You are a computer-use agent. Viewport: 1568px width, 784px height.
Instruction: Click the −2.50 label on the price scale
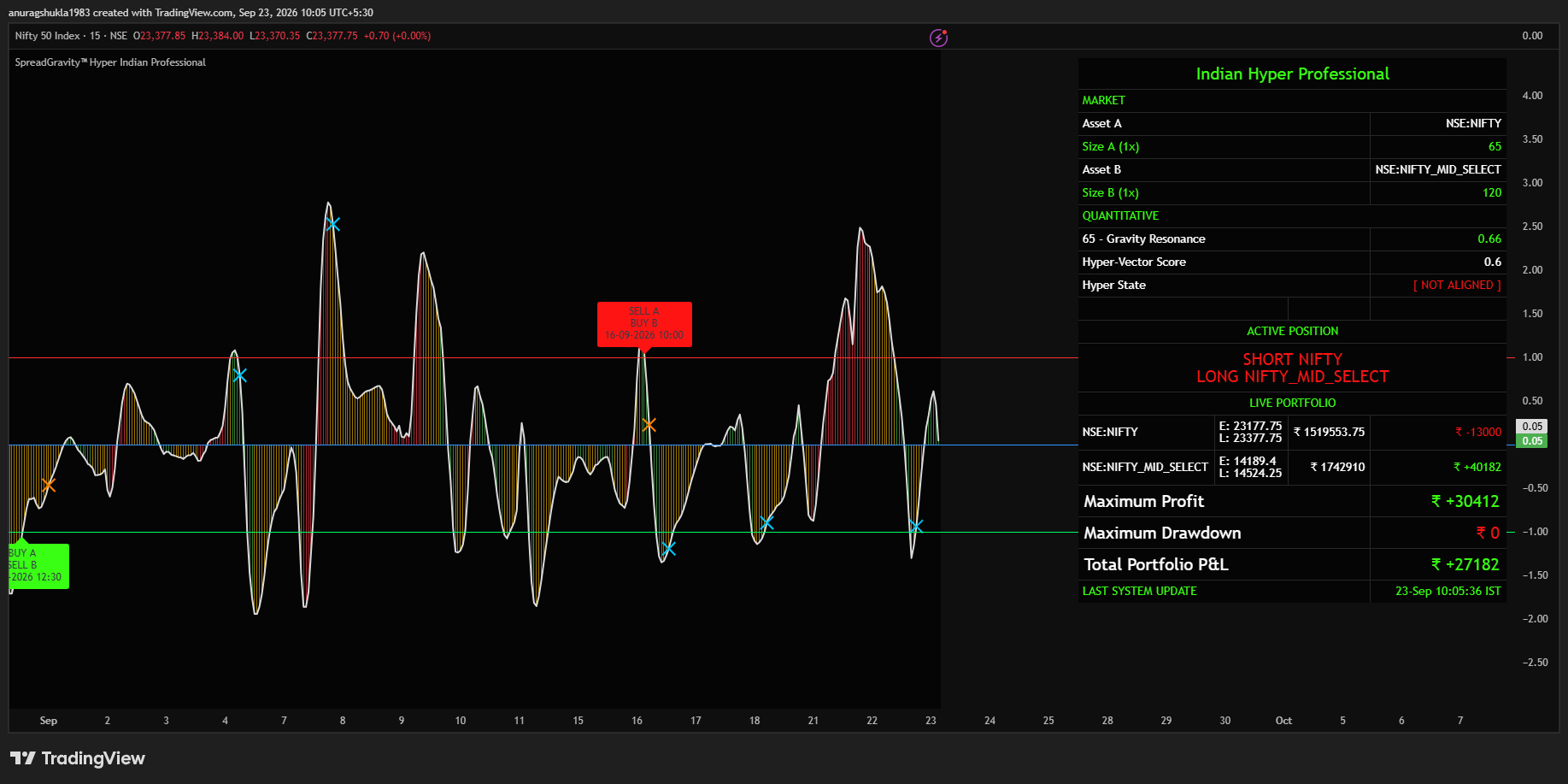[x=1535, y=663]
